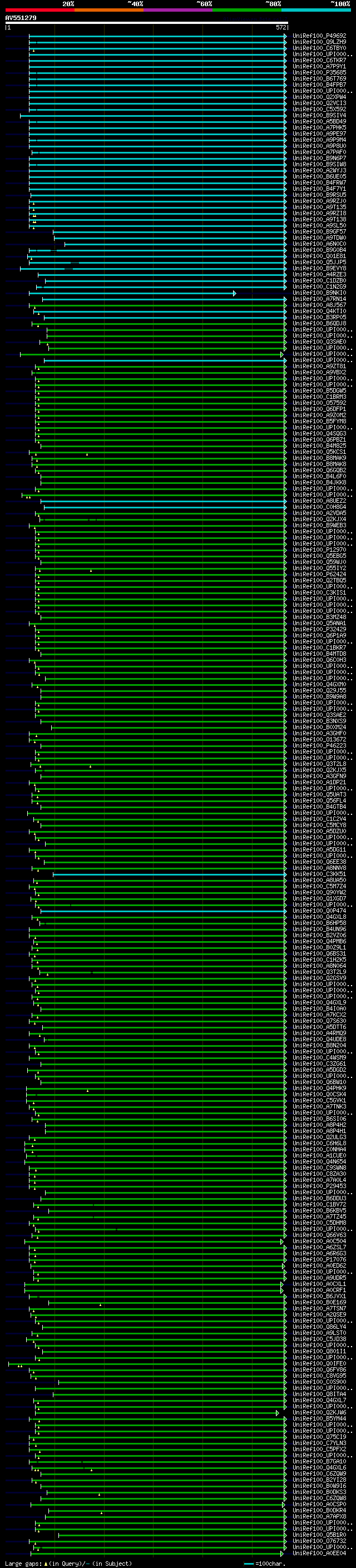356x1568 pixels.
Task: Select label UniRef100_Q2VCI3
Action: [x=319, y=103]
